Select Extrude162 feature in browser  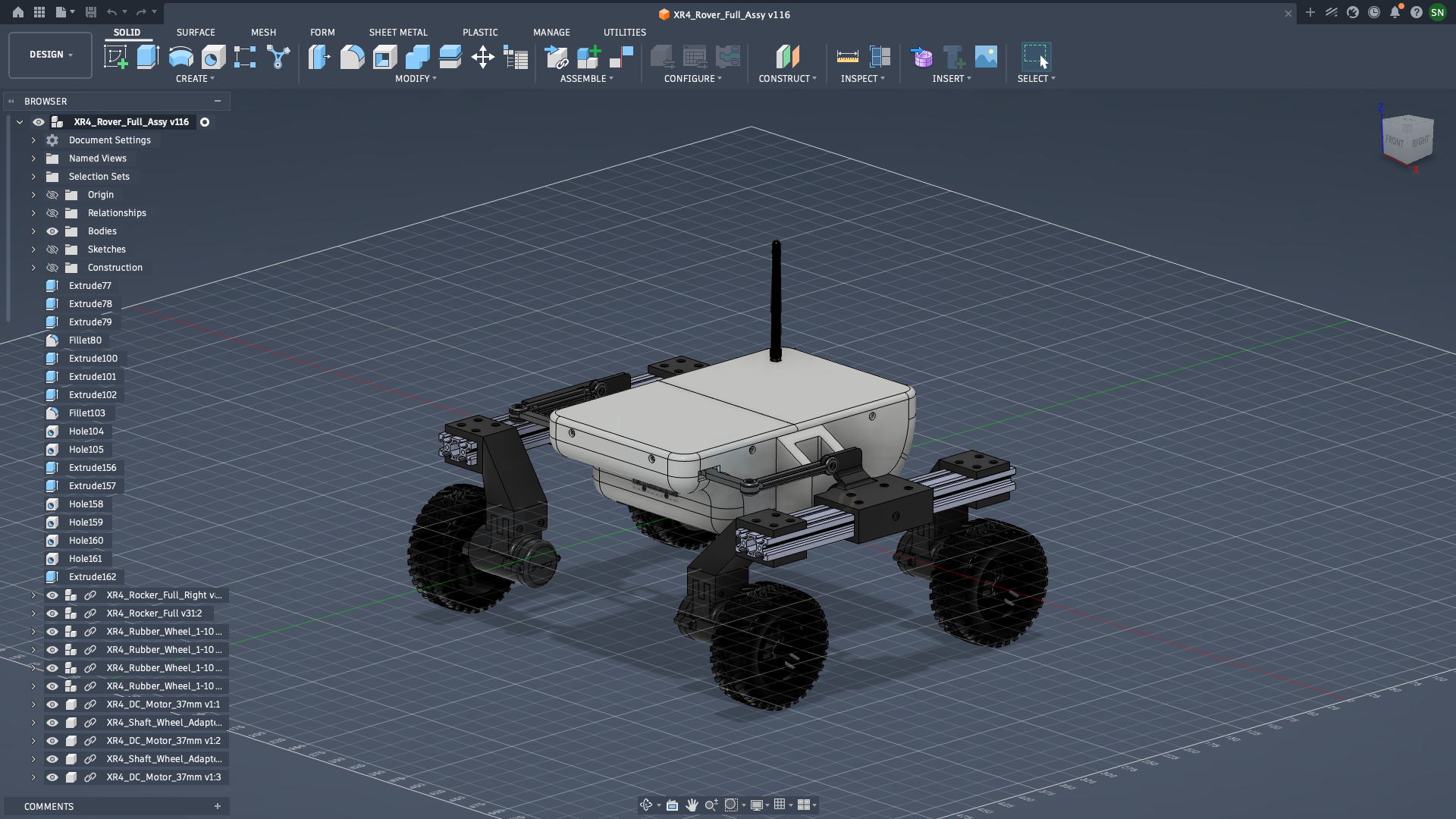coord(93,577)
